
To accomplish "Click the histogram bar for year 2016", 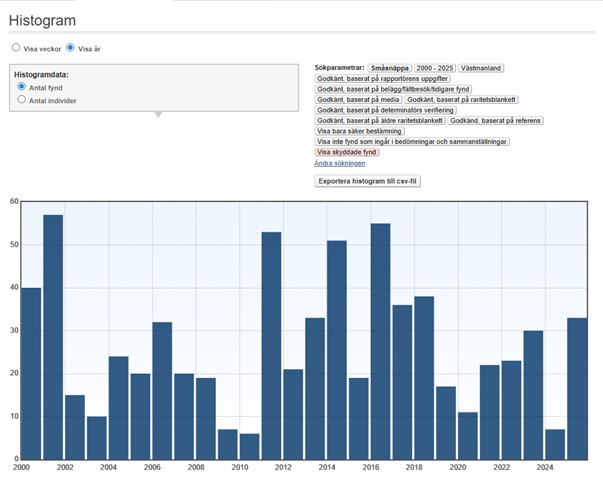I will coord(380,341).
